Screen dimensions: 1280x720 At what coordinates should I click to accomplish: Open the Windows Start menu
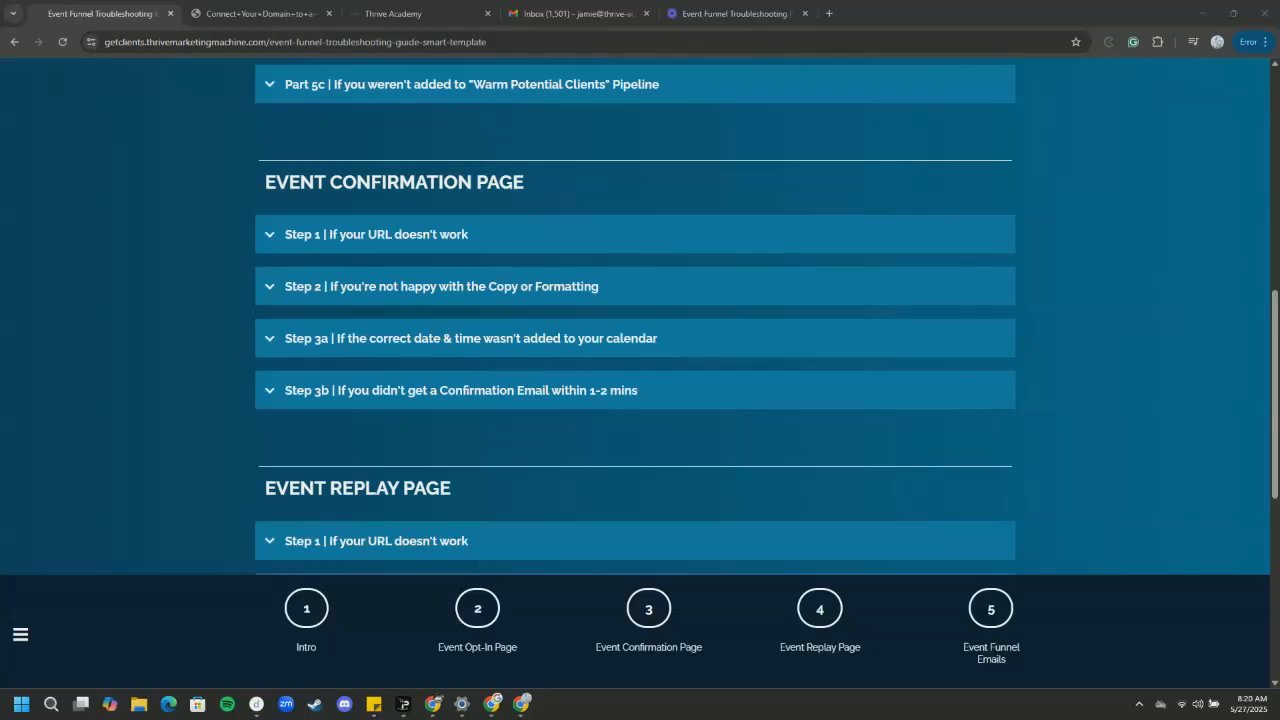click(21, 704)
